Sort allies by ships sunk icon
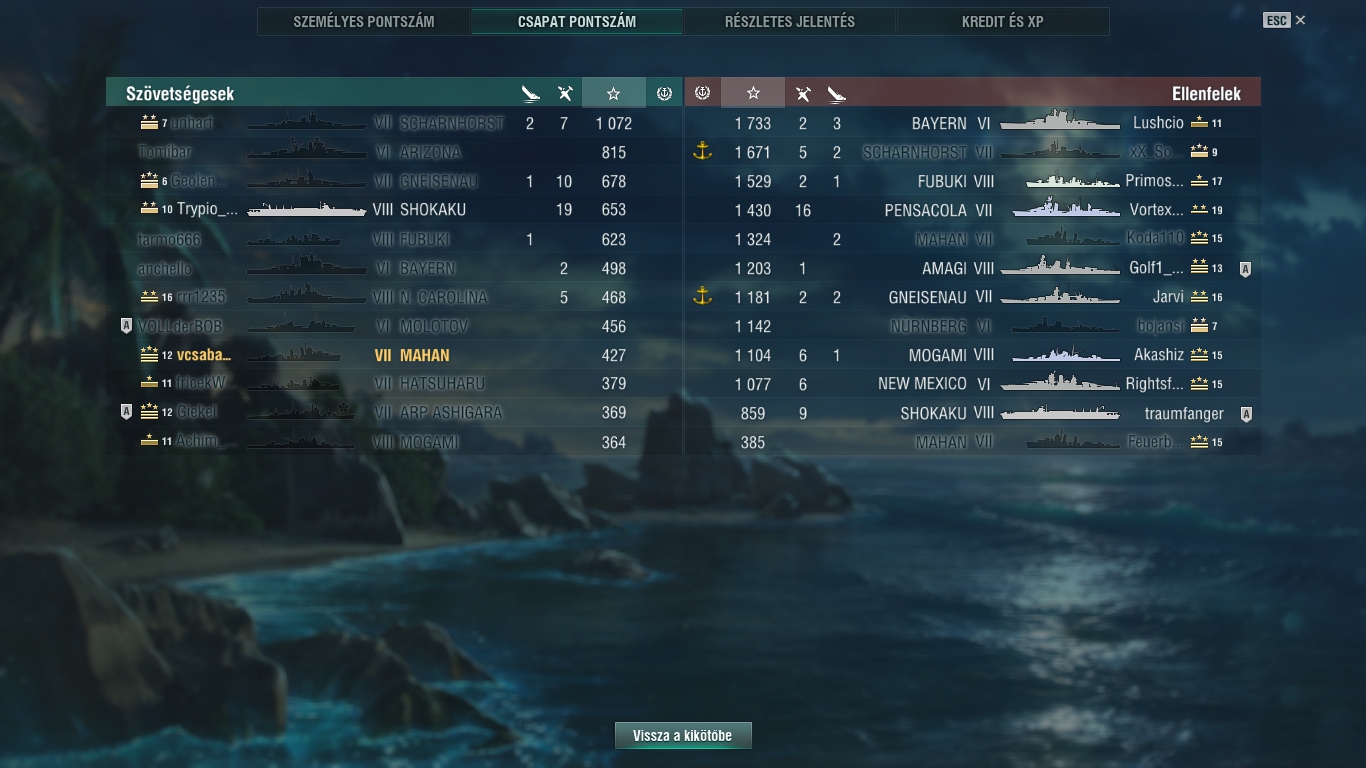Image resolution: width=1366 pixels, height=768 pixels. pyautogui.click(x=530, y=94)
